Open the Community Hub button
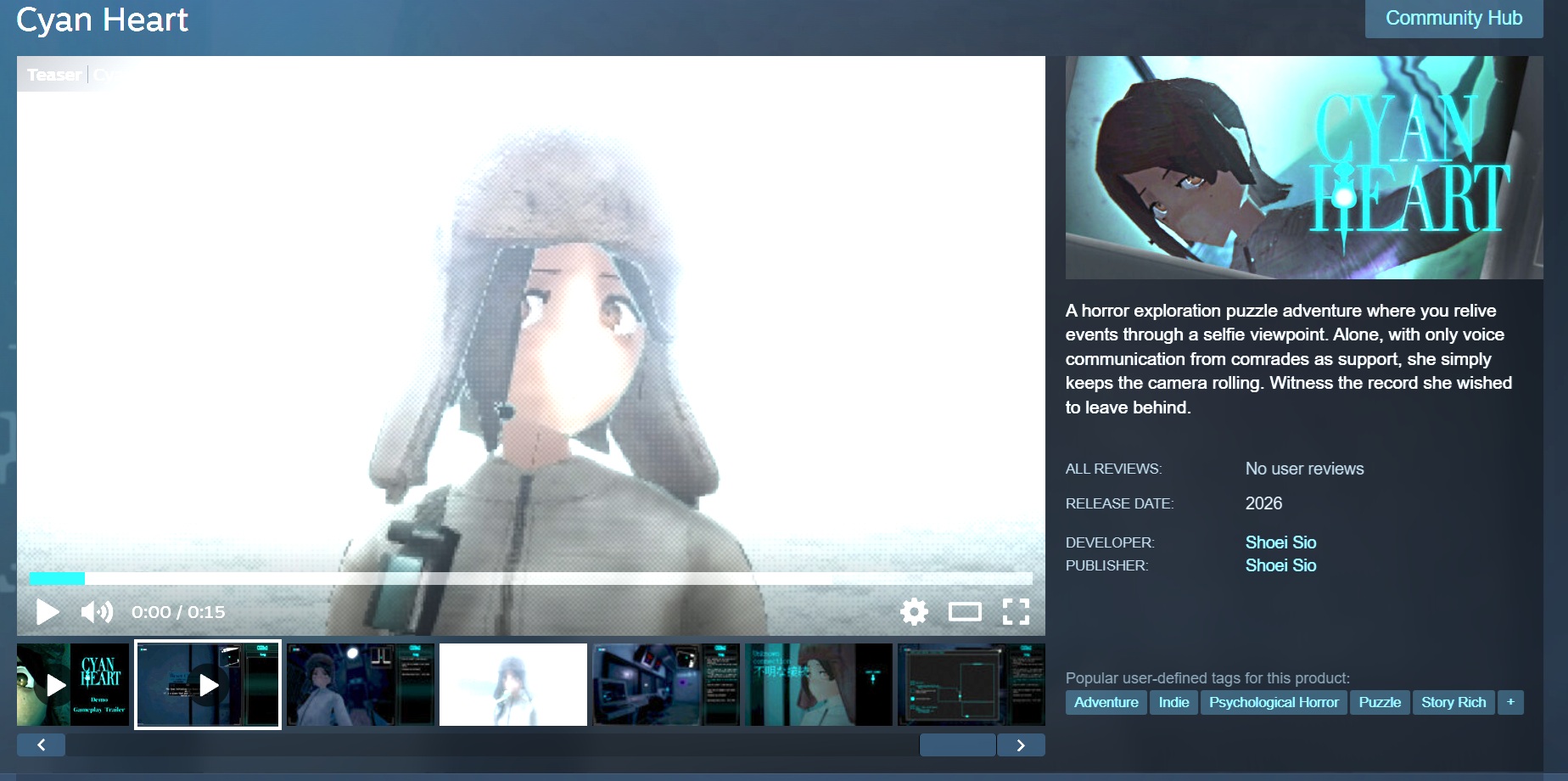Viewport: 1568px width, 781px height. 1453,18
